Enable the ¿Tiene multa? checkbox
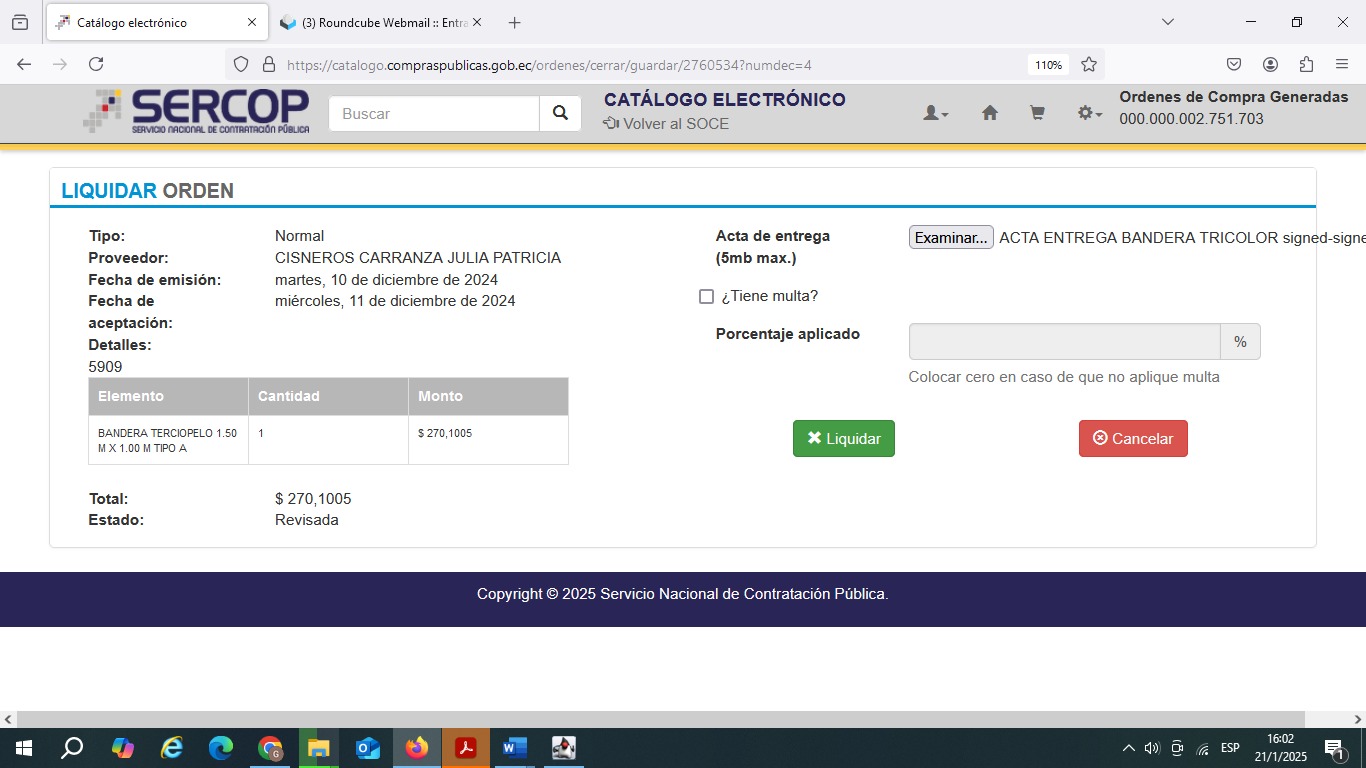The height and width of the screenshot is (768, 1366). tap(706, 296)
